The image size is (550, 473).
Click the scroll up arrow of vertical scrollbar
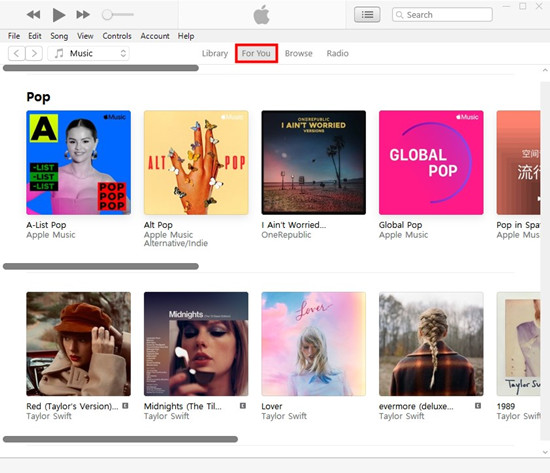point(545,70)
